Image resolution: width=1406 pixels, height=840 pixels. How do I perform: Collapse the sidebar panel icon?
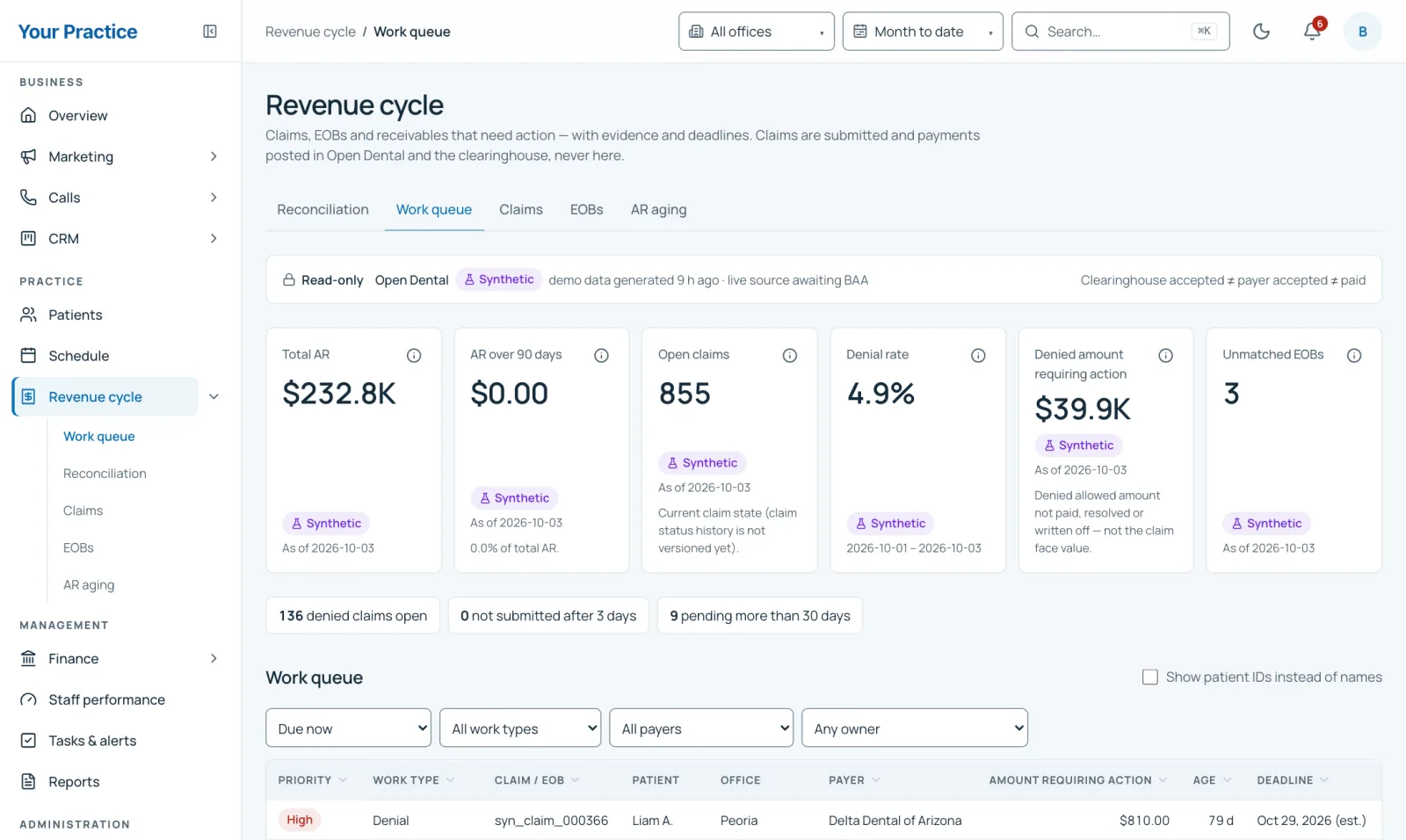[210, 32]
